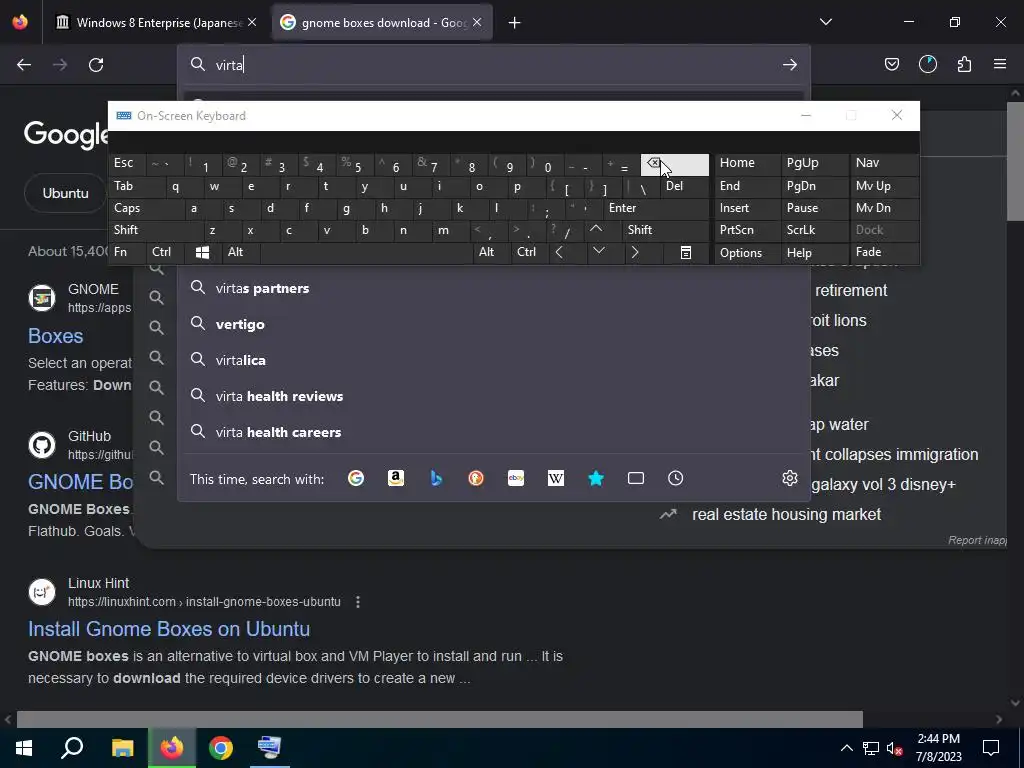Search this time with eBay icon
Screen dimensions: 1024x768
516,478
